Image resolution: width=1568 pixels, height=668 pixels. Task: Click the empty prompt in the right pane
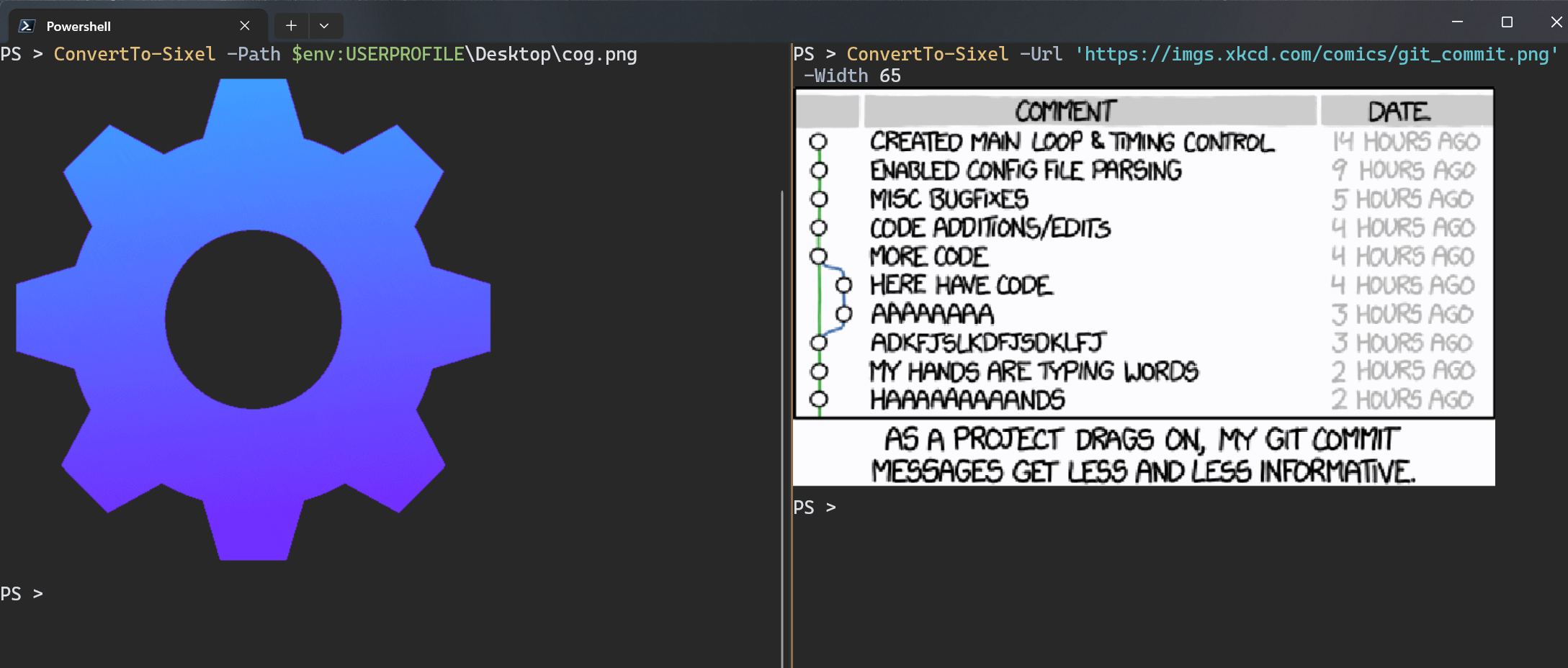815,507
